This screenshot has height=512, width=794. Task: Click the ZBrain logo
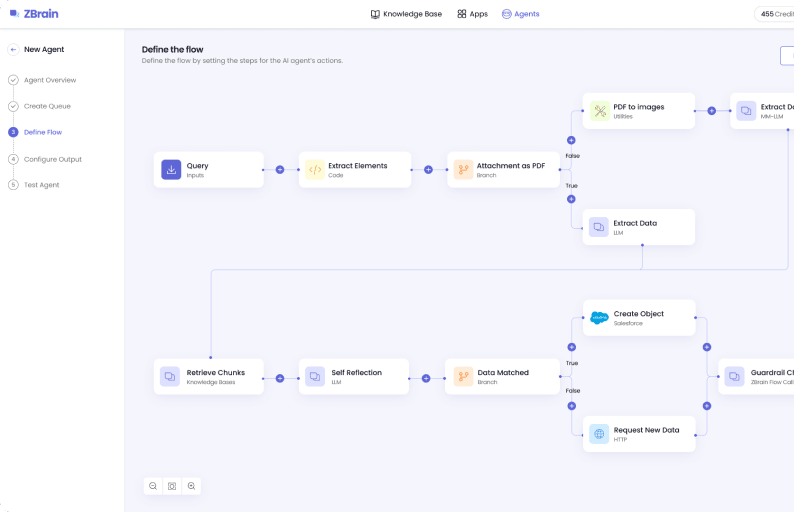34,14
